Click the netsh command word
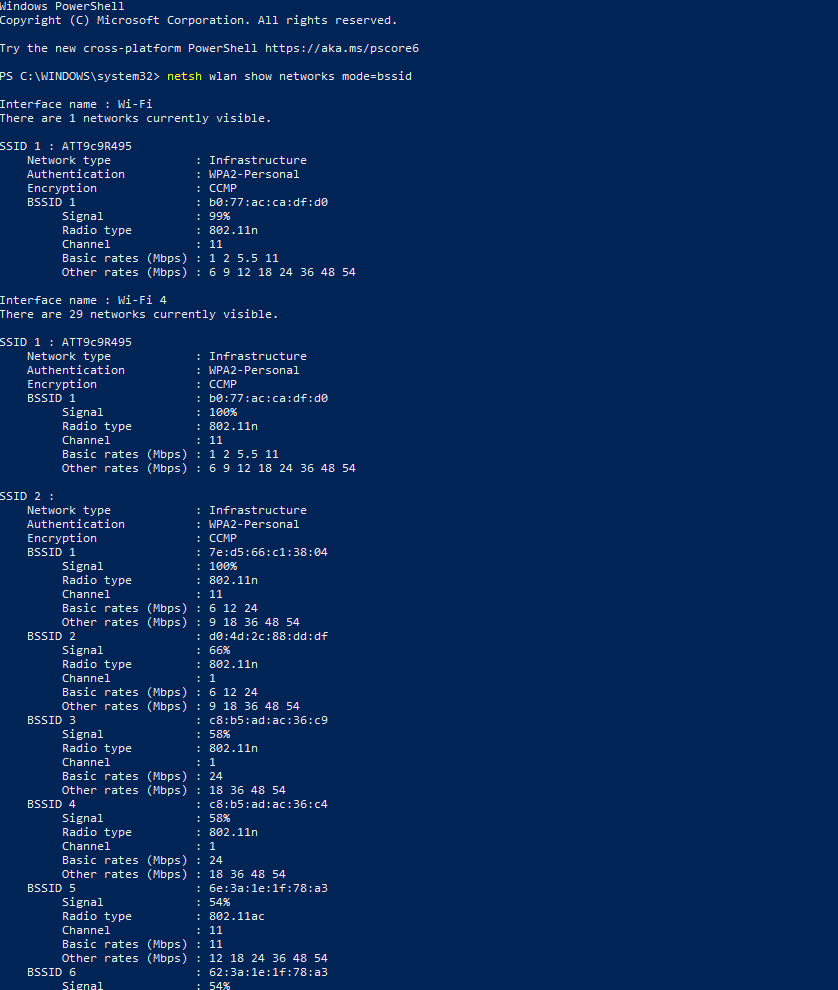This screenshot has height=990, width=838. [184, 76]
